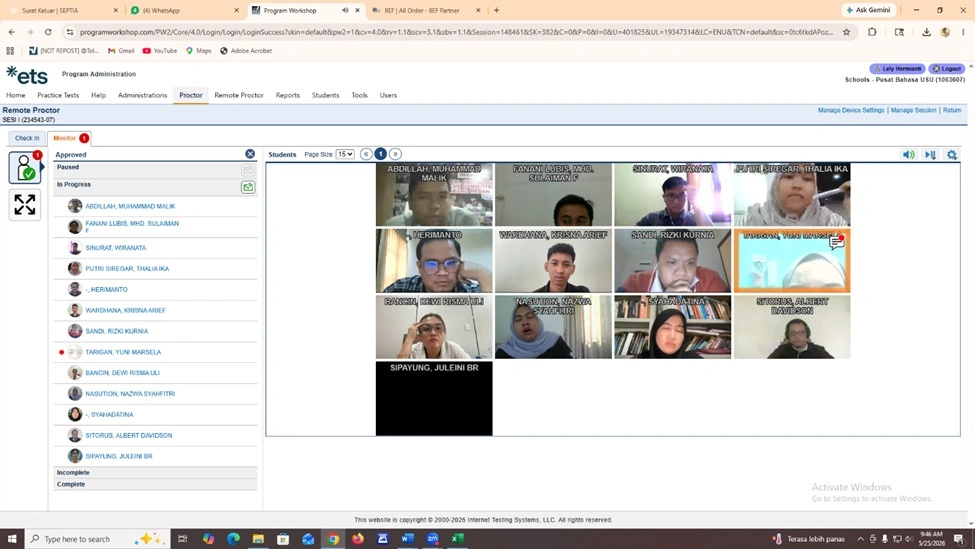
Task: Open the monitor settings gear icon
Action: coord(952,155)
